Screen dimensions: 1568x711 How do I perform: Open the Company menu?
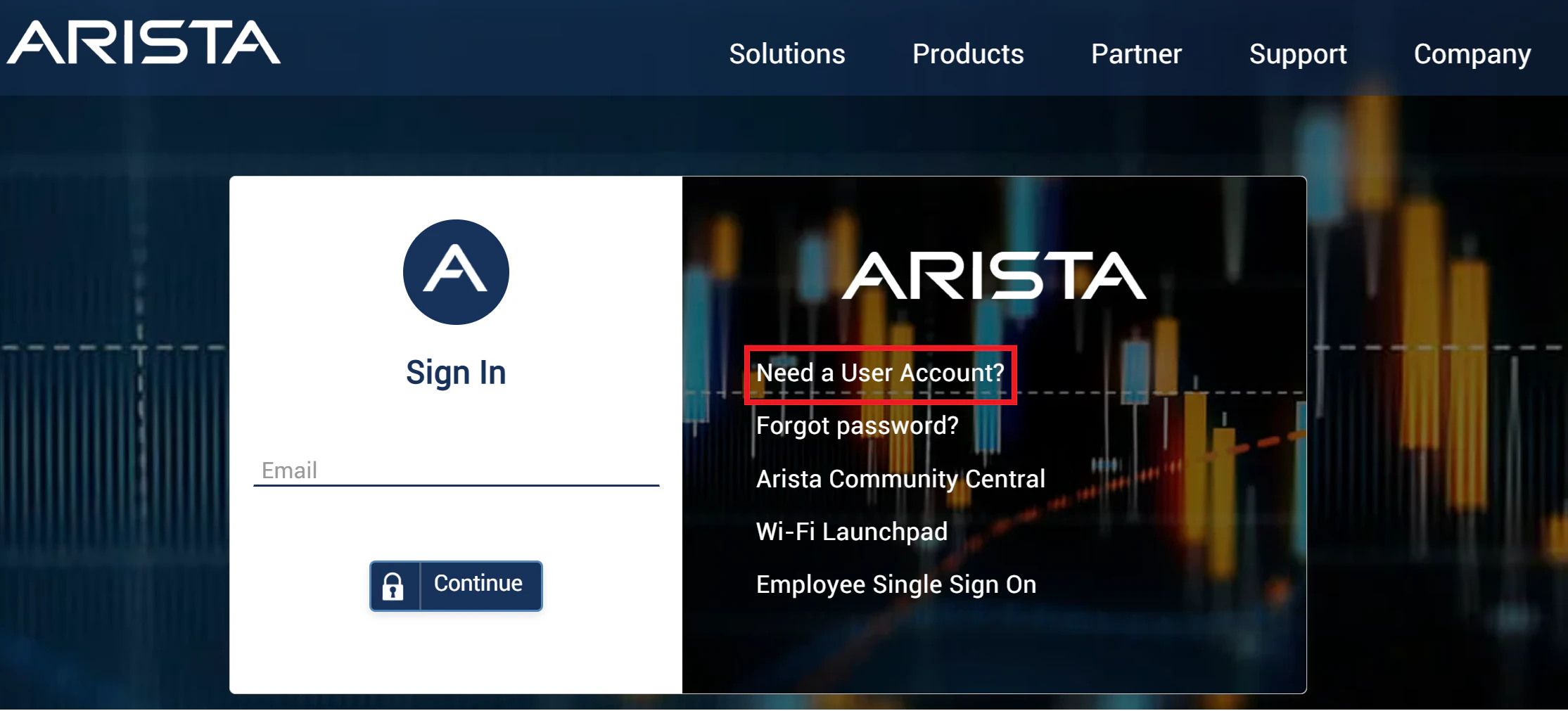click(1472, 55)
